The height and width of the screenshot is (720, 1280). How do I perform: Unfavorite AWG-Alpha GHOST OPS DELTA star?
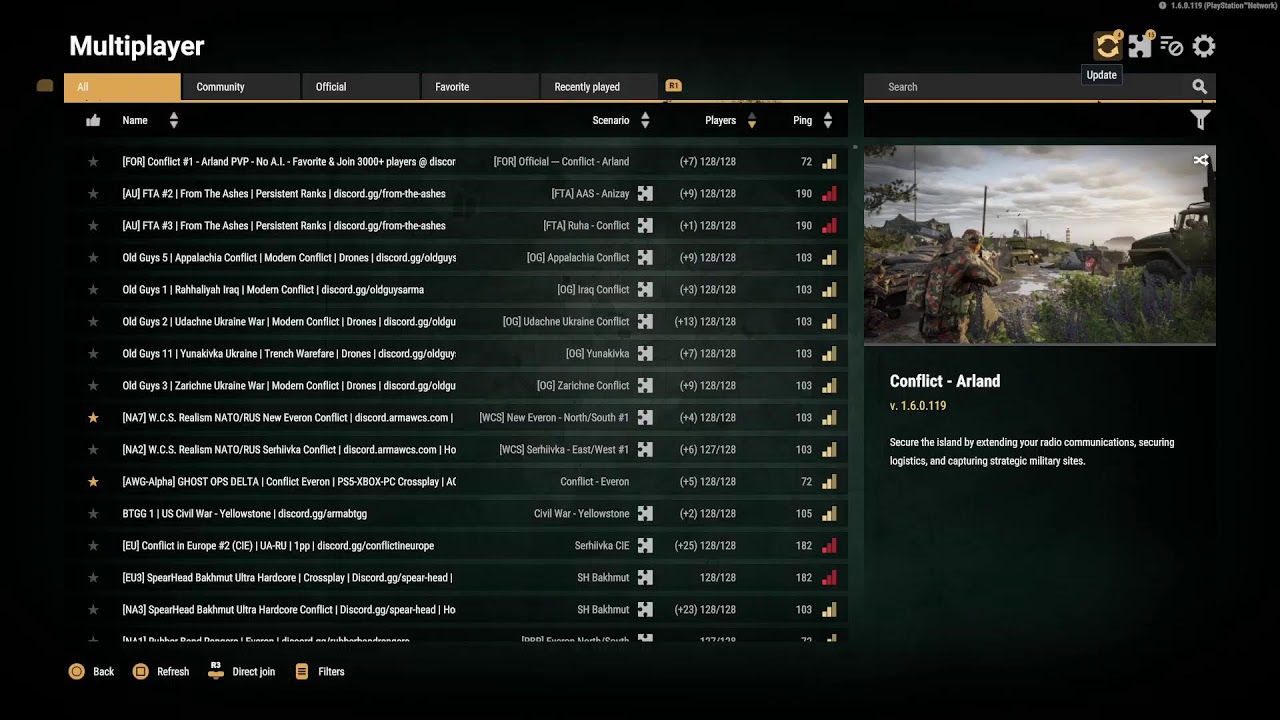click(93, 482)
